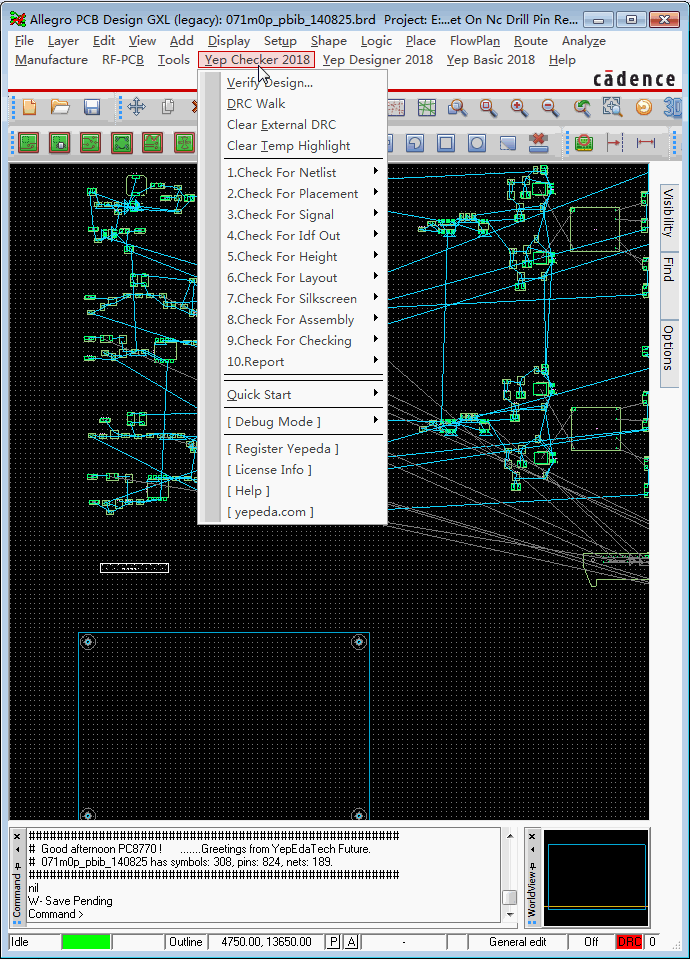This screenshot has height=960, width=690.
Task: Expand the 7.Check For Silkscreen submenu
Action: click(x=304, y=298)
